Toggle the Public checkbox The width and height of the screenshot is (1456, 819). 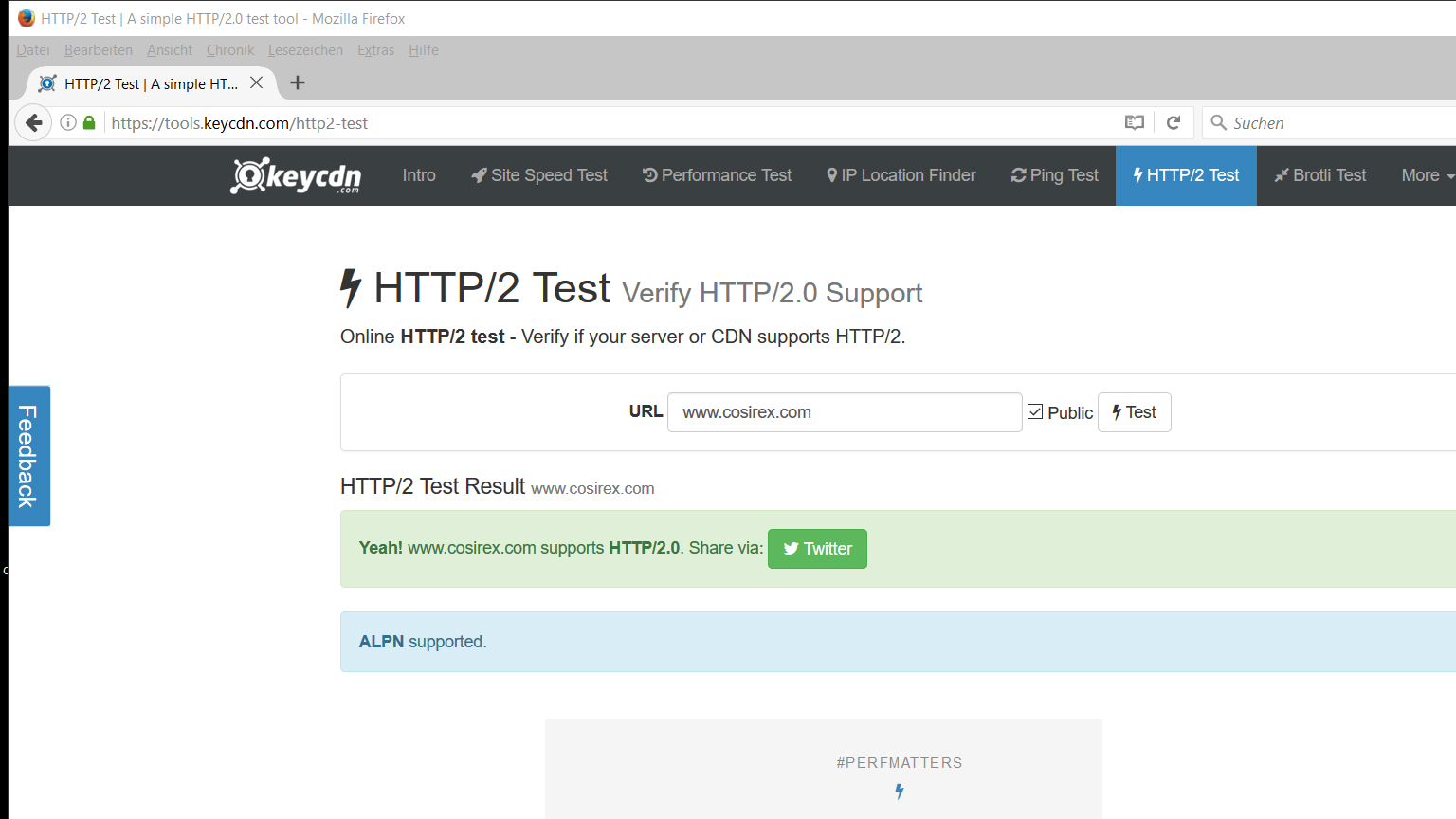pos(1036,412)
